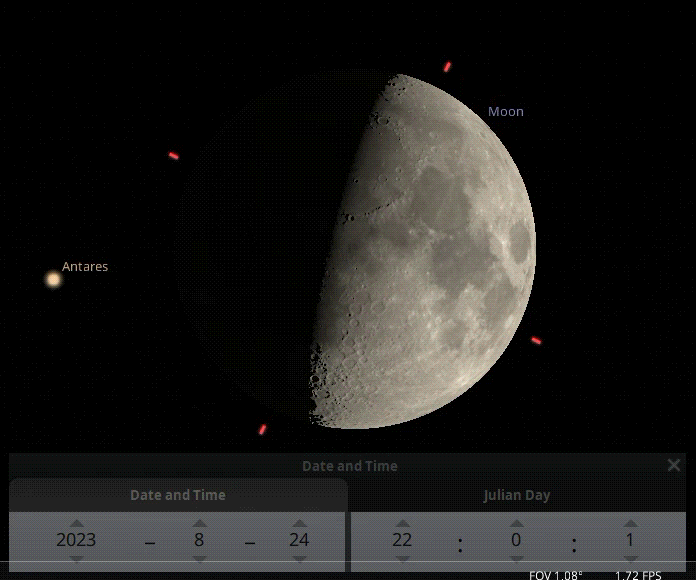696x580 pixels.
Task: Click the year field showing 2023
Action: point(76,540)
